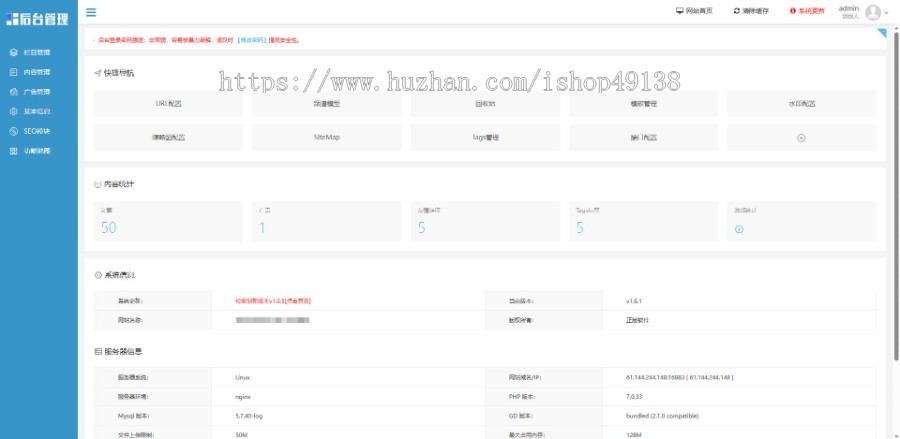The image size is (900, 439).
Task: Click the site domain/IP 61.144.244.148 value
Action: click(x=680, y=378)
